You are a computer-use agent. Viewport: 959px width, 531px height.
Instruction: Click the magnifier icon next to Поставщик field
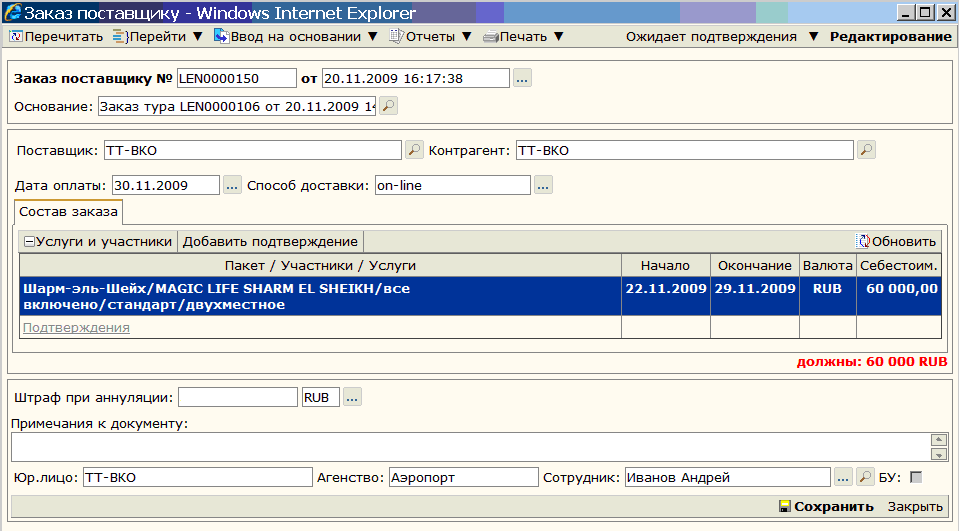pyautogui.click(x=414, y=150)
